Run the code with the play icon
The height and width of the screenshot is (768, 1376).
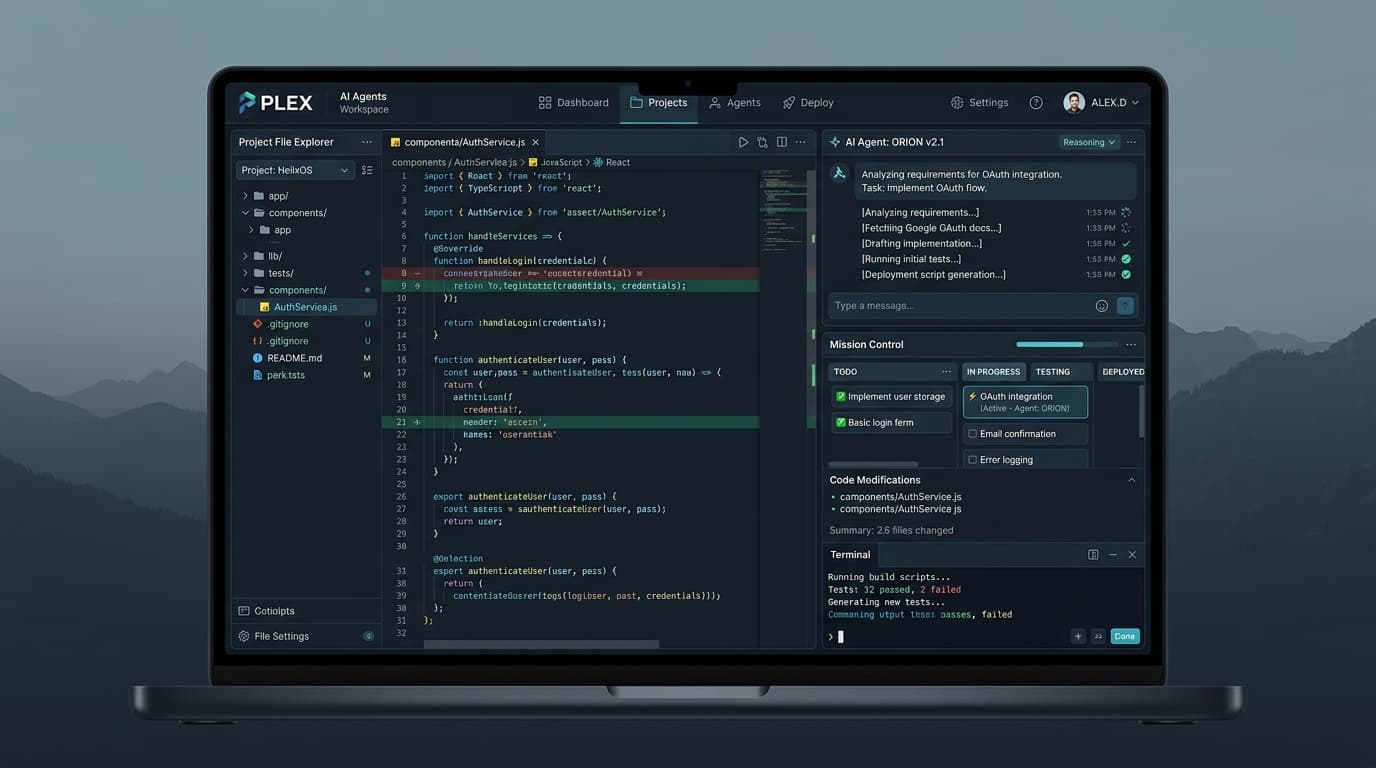pyautogui.click(x=743, y=142)
